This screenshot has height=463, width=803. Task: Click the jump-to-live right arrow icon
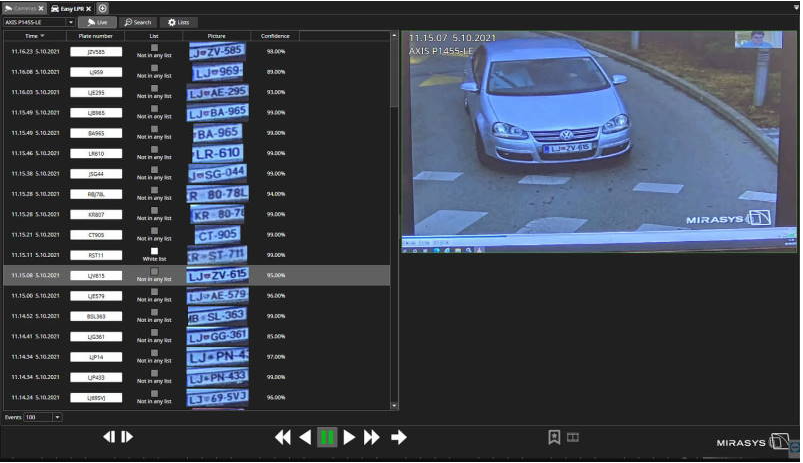click(x=399, y=437)
